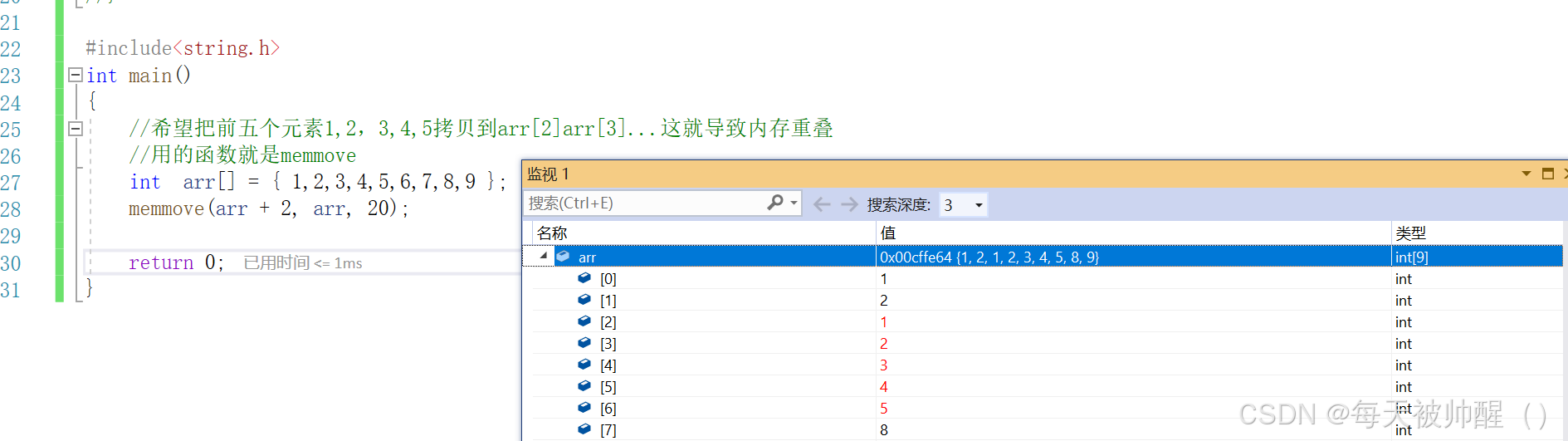Viewport: 1568px width, 441px height.
Task: Click the Name column header
Action: (553, 233)
